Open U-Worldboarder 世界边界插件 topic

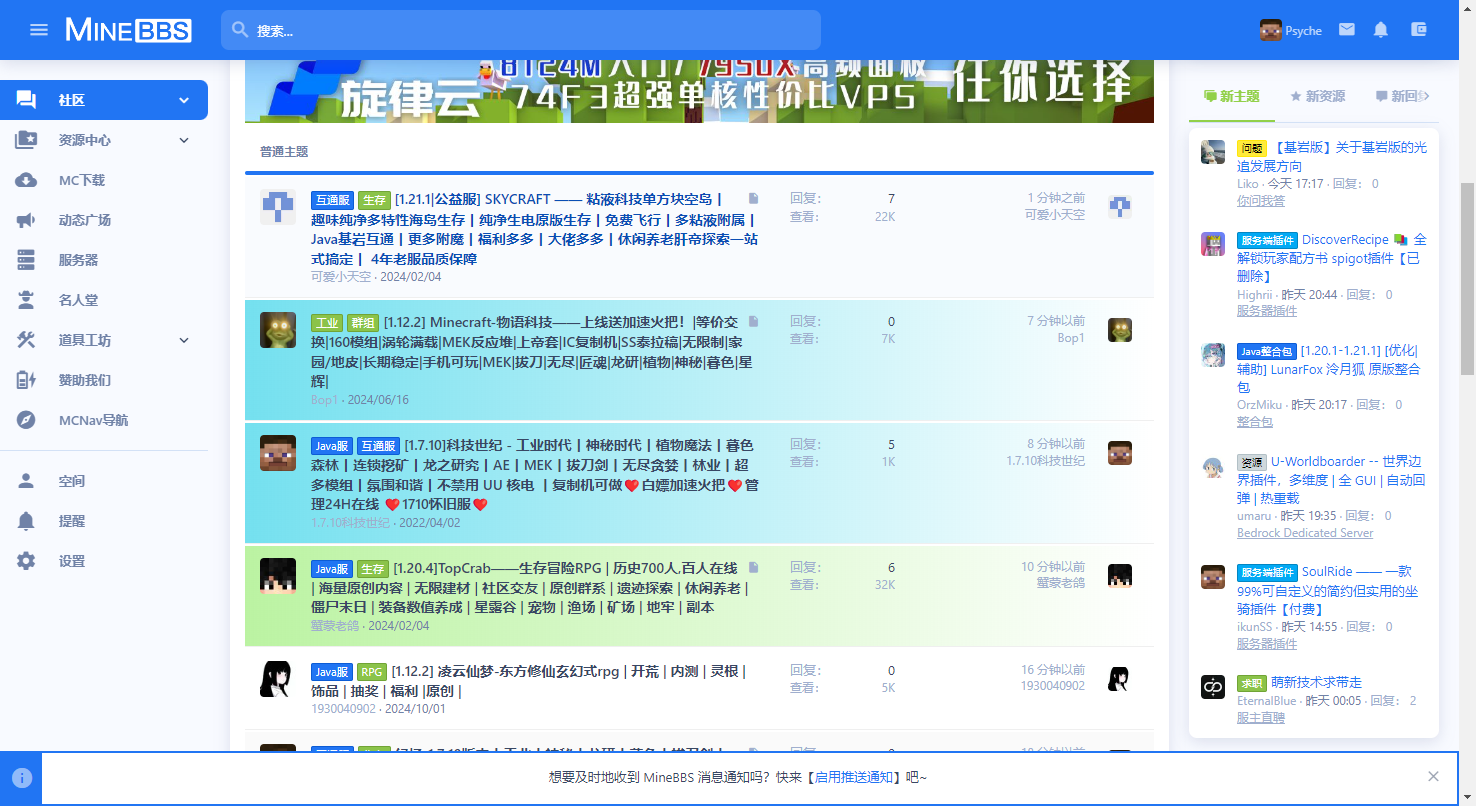point(1331,479)
